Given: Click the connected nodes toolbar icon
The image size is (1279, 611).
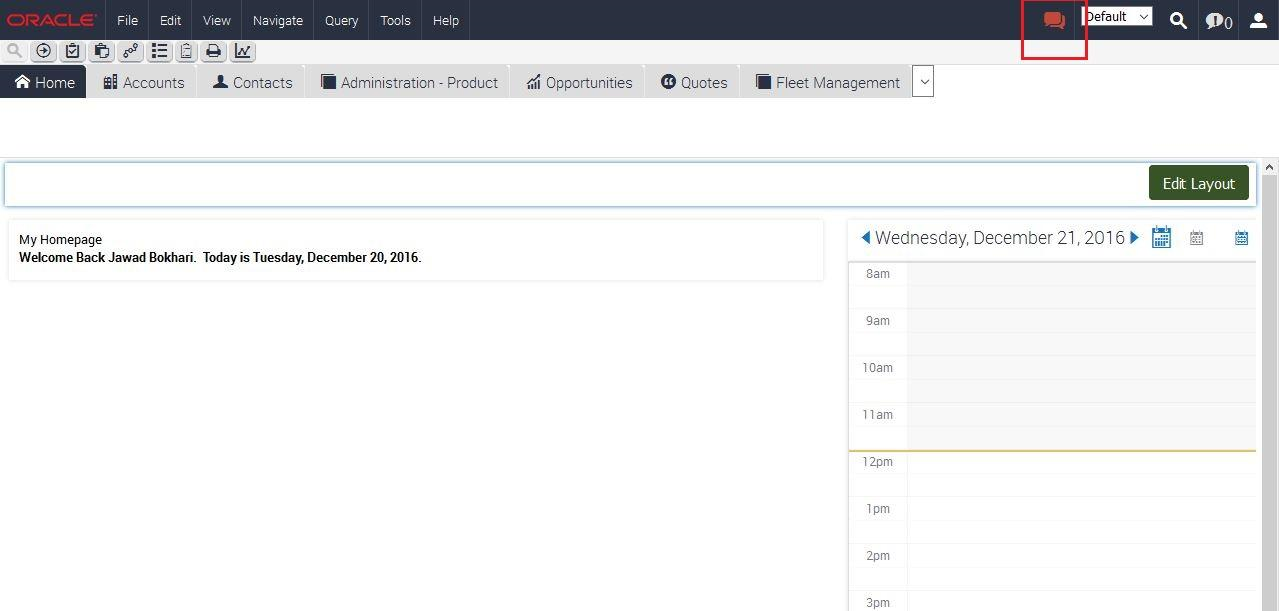Looking at the screenshot, I should point(130,51).
